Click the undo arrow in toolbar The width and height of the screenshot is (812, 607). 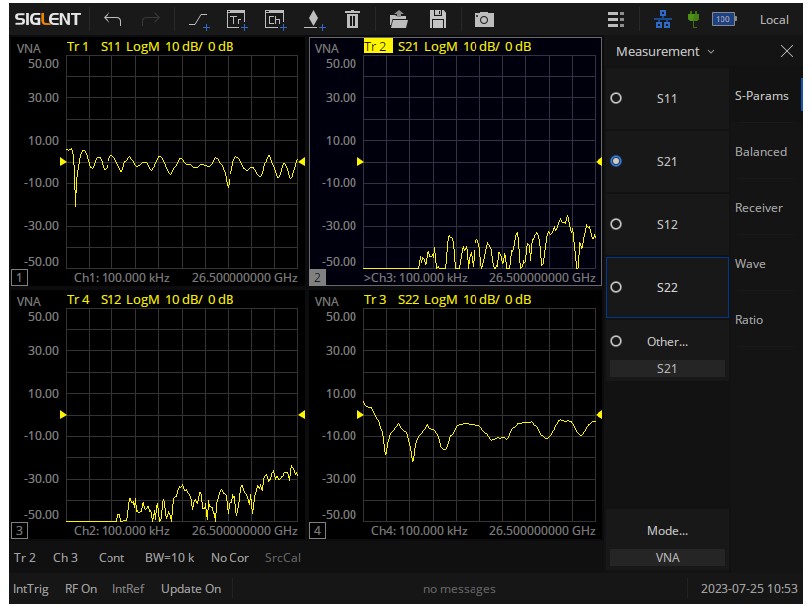pyautogui.click(x=113, y=19)
